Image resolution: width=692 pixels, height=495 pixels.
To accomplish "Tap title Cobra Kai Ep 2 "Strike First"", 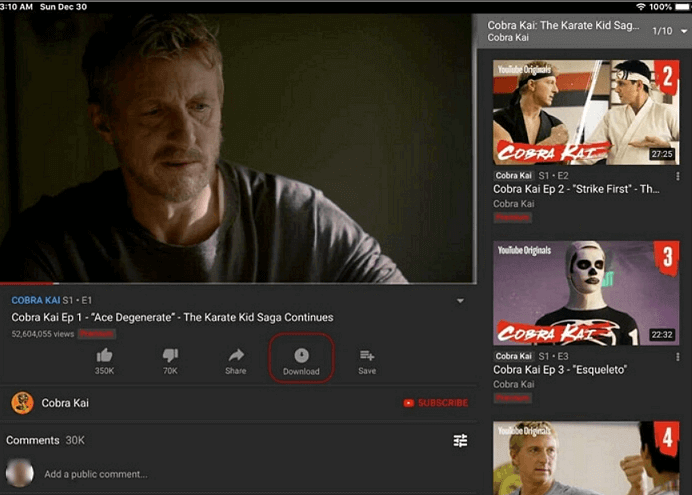I will 576,189.
